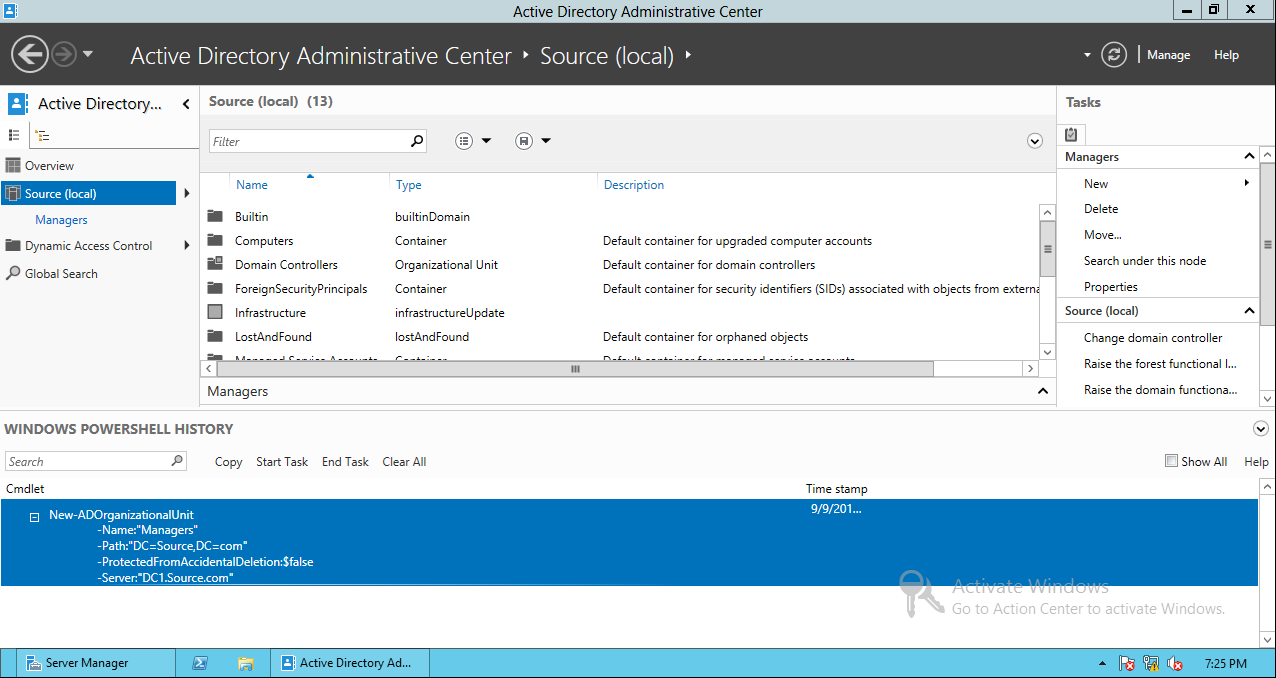The image size is (1276, 678).
Task: Switch navigation pane to tree view
Action: coord(42,134)
